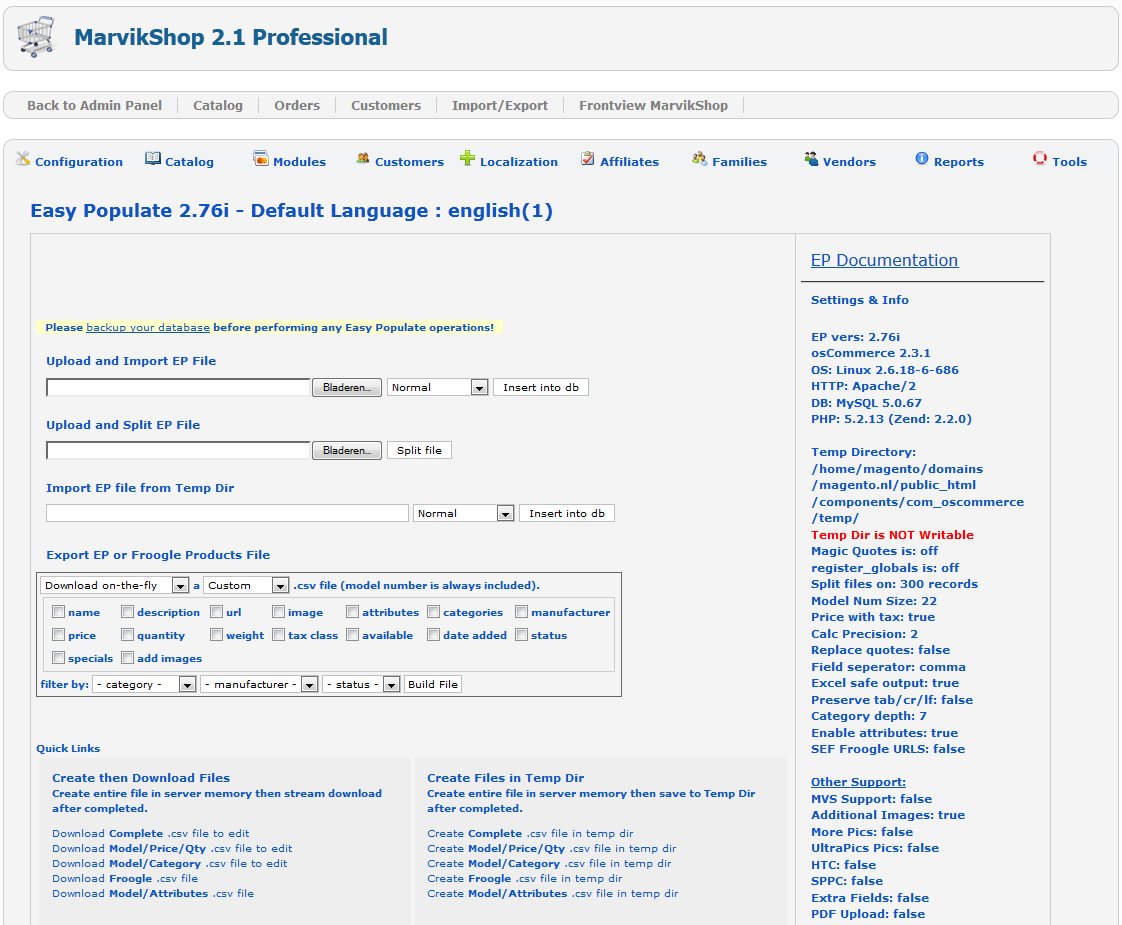The image size is (1122, 925).
Task: Tick the add images checkbox
Action: pyautogui.click(x=127, y=657)
